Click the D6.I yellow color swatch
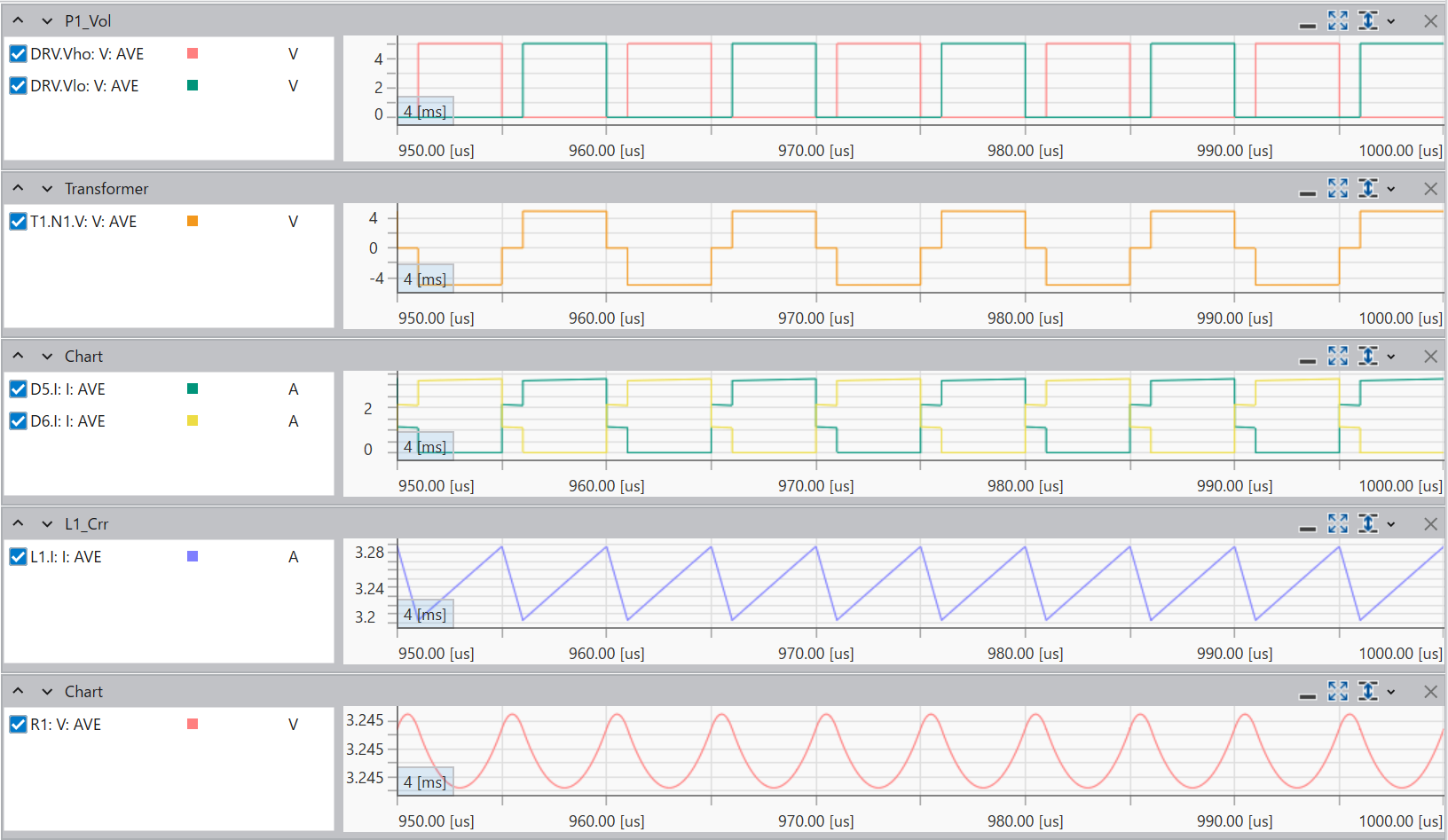The width and height of the screenshot is (1448, 840). (x=193, y=420)
